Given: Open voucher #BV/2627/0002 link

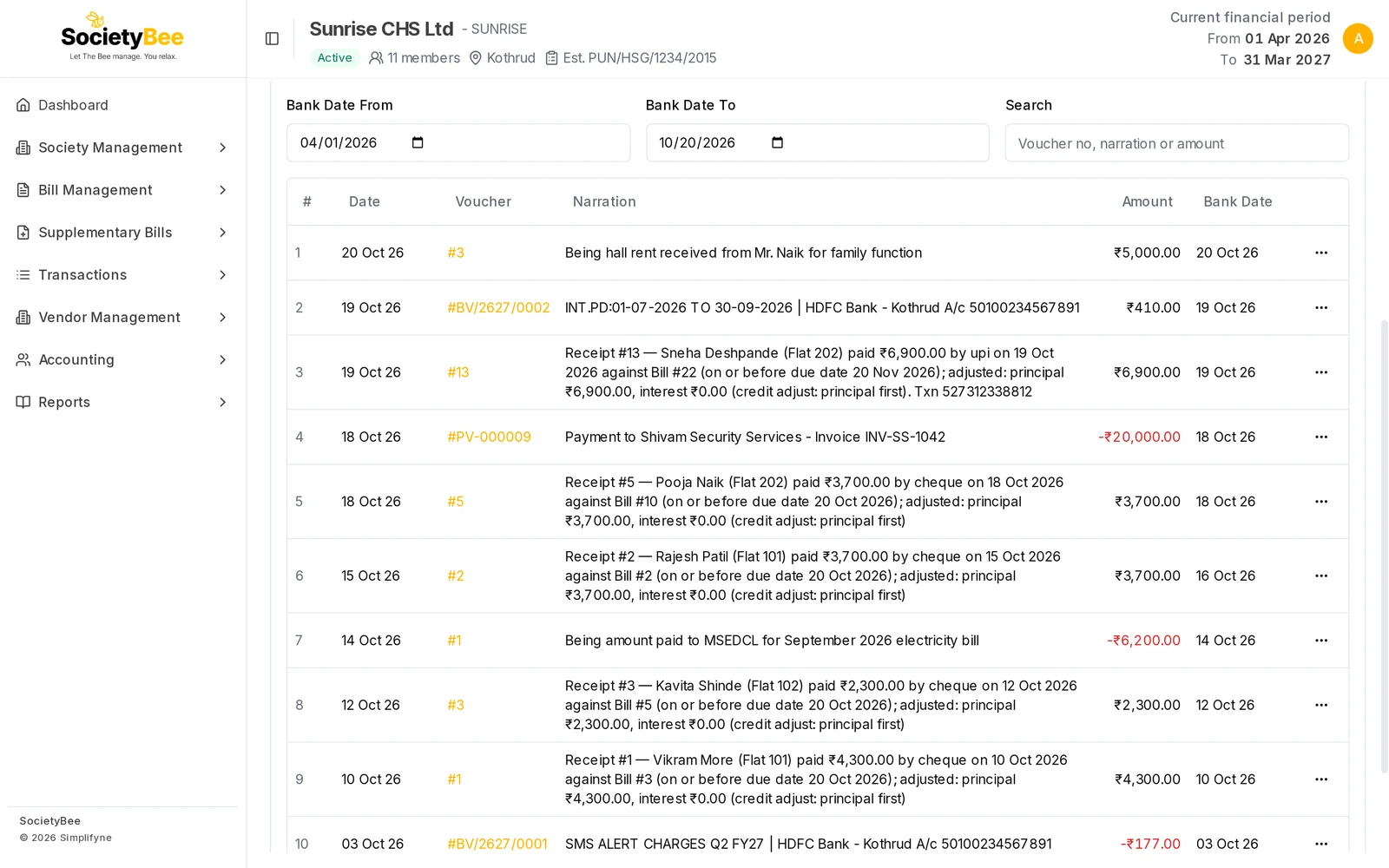Looking at the screenshot, I should 498,307.
